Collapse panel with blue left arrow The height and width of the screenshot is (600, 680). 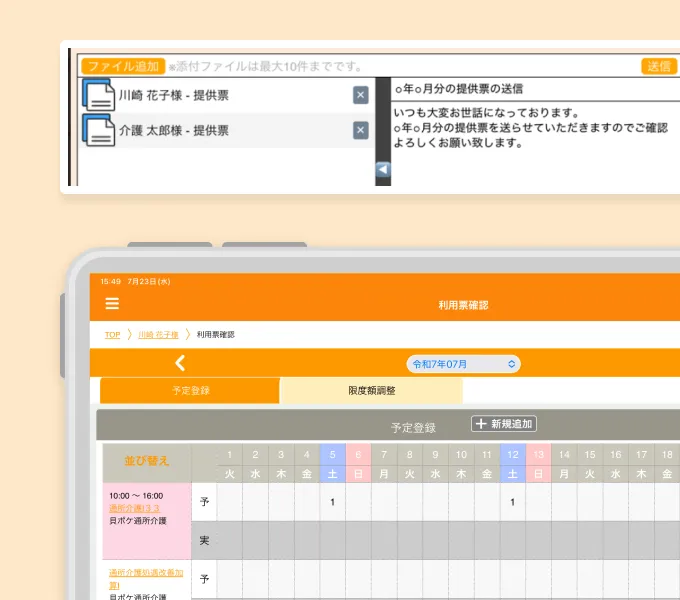coord(382,169)
